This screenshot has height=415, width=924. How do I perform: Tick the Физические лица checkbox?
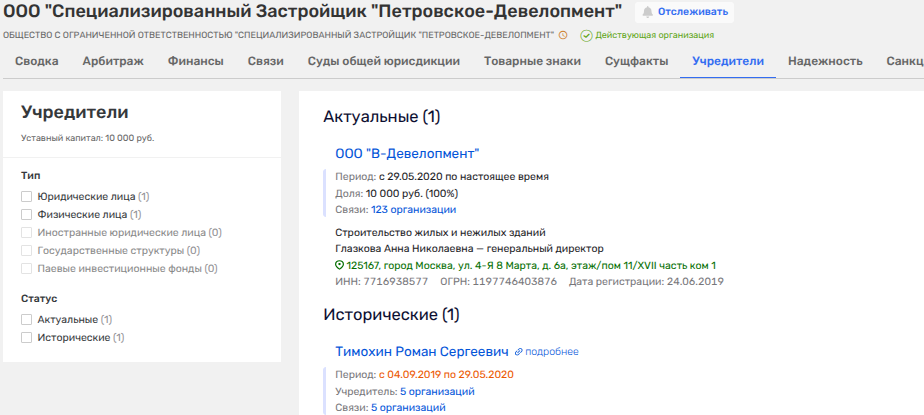pos(27,215)
